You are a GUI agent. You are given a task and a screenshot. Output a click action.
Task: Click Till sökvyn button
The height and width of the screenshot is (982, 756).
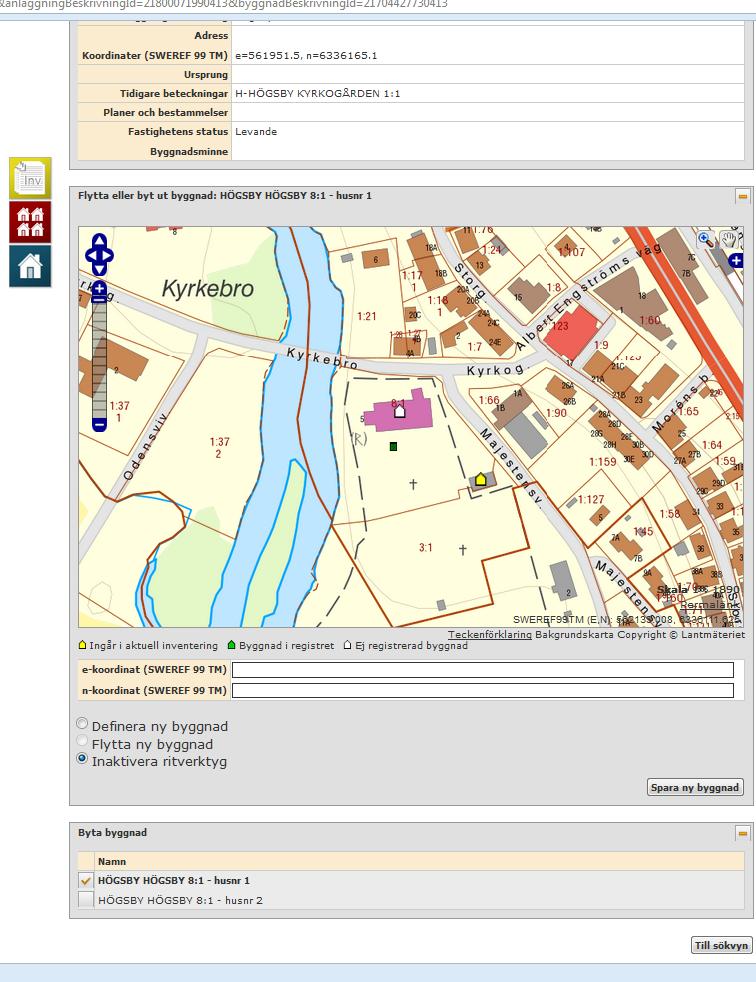[x=721, y=945]
